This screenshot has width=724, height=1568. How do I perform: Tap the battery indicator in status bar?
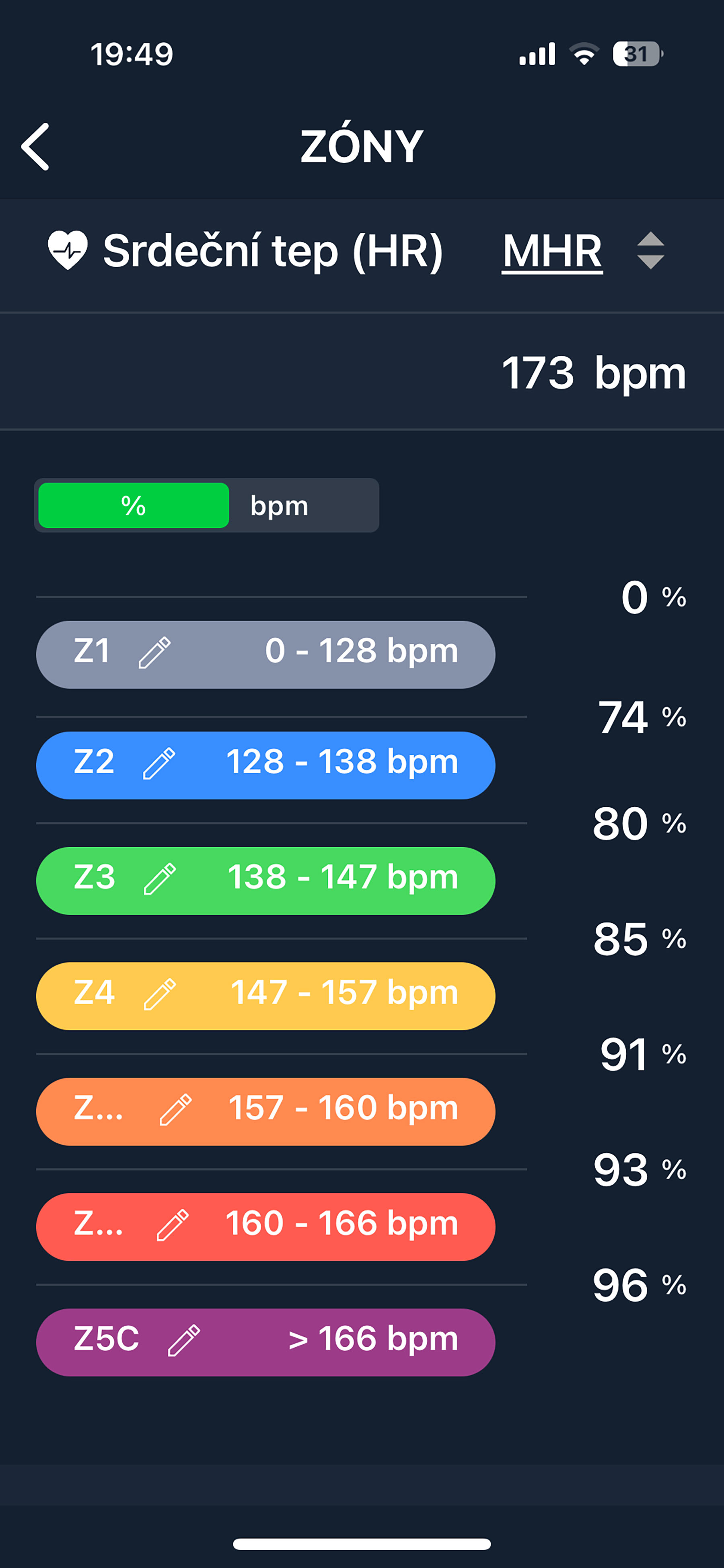(x=636, y=54)
